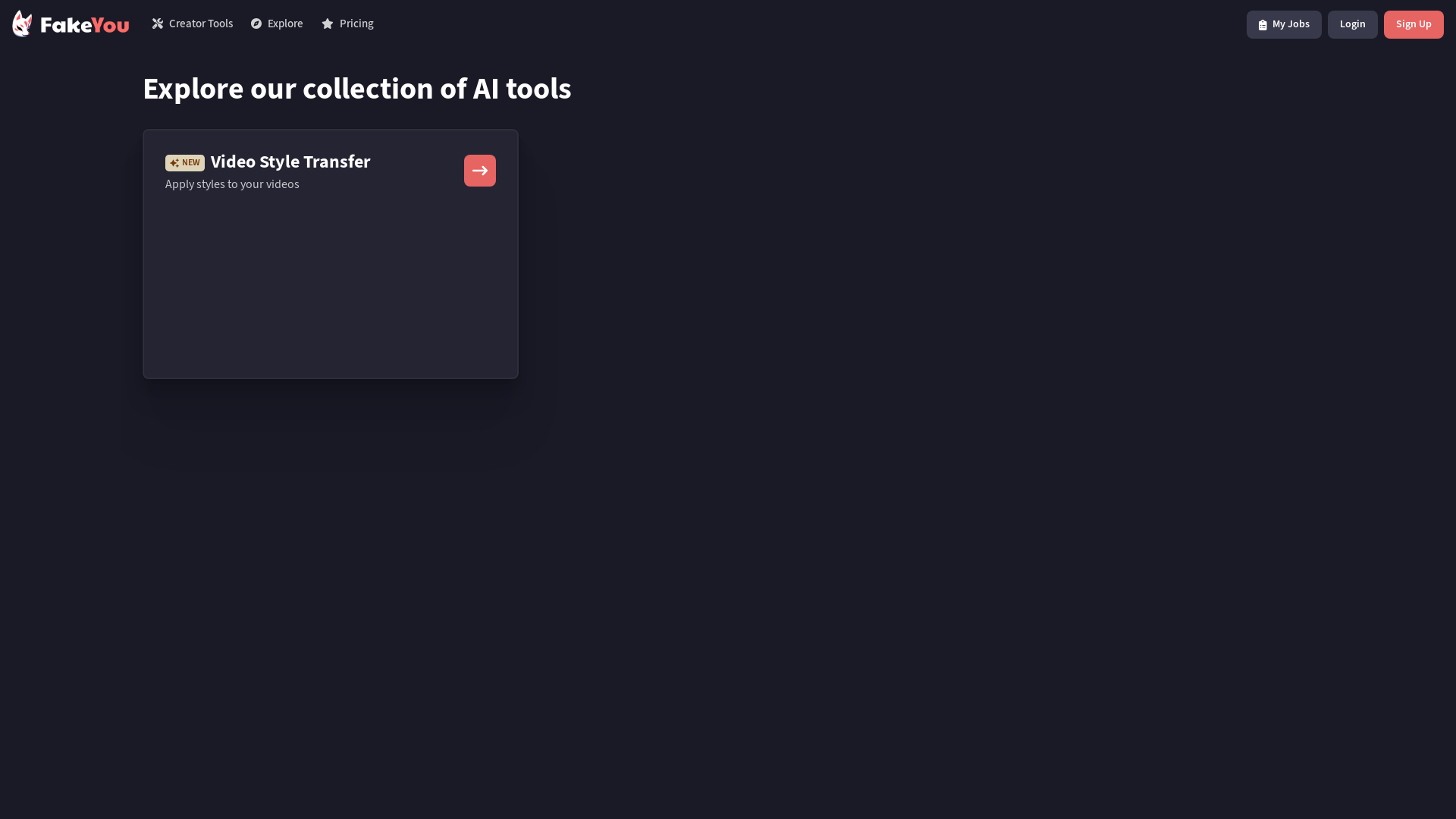Image resolution: width=1456 pixels, height=819 pixels.
Task: Go to the Pricing page
Action: click(x=347, y=24)
